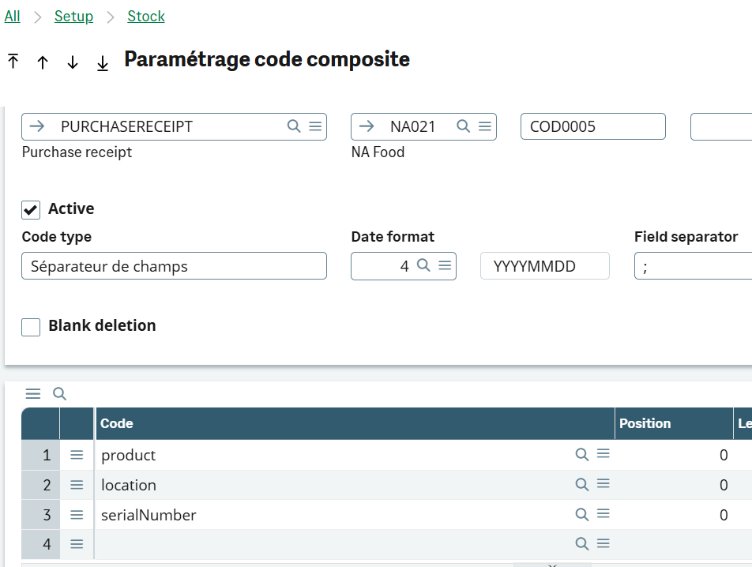Expand the Code type dropdown
This screenshot has width=752, height=567.
click(x=173, y=266)
